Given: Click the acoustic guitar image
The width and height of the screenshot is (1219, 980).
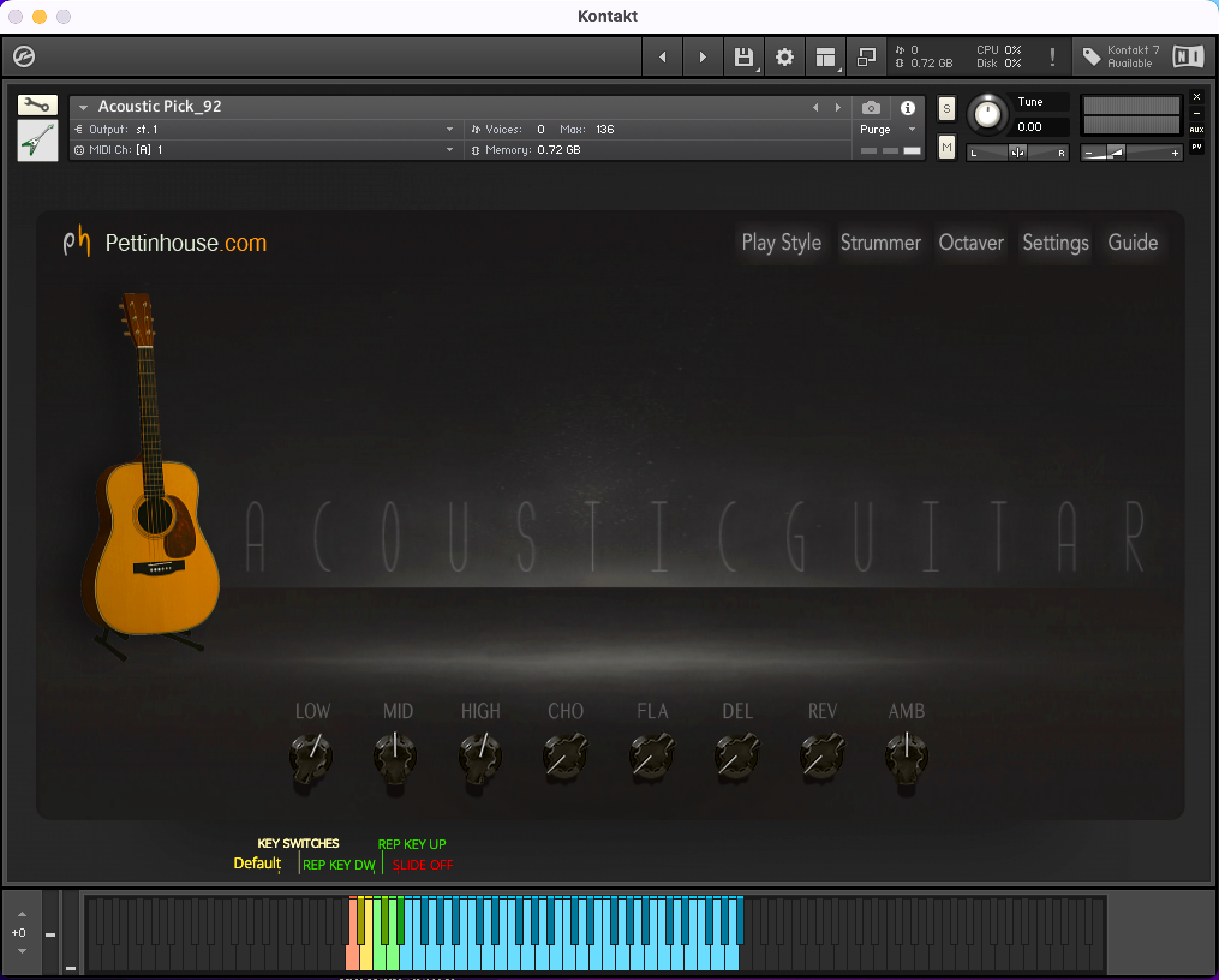Looking at the screenshot, I should coord(150,474).
